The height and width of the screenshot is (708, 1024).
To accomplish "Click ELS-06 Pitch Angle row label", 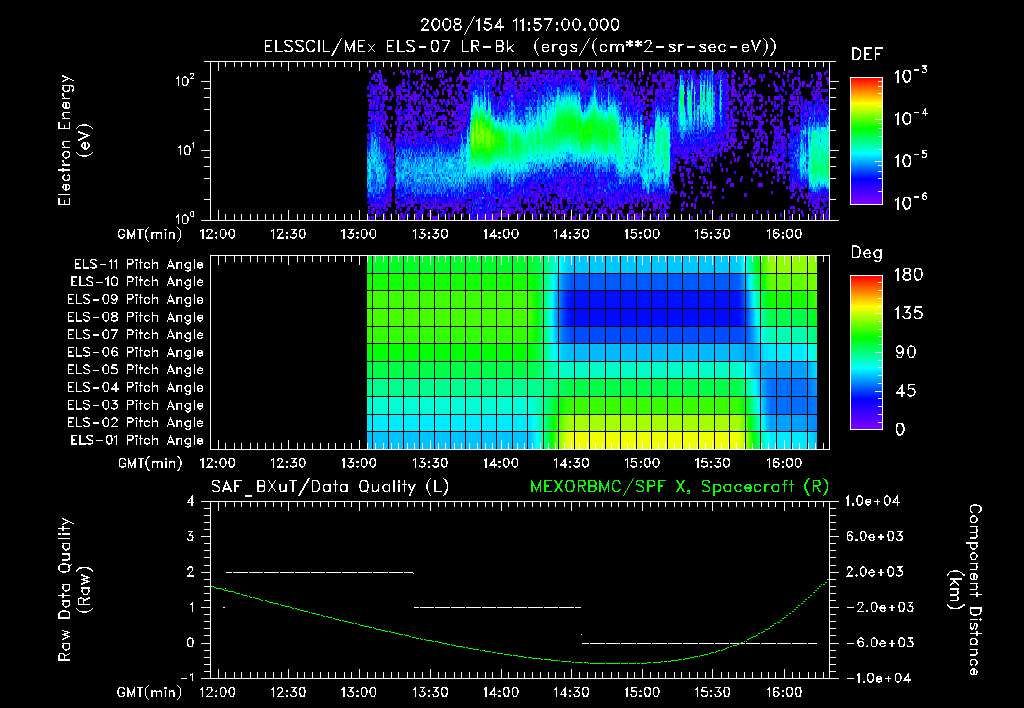I will [x=135, y=353].
